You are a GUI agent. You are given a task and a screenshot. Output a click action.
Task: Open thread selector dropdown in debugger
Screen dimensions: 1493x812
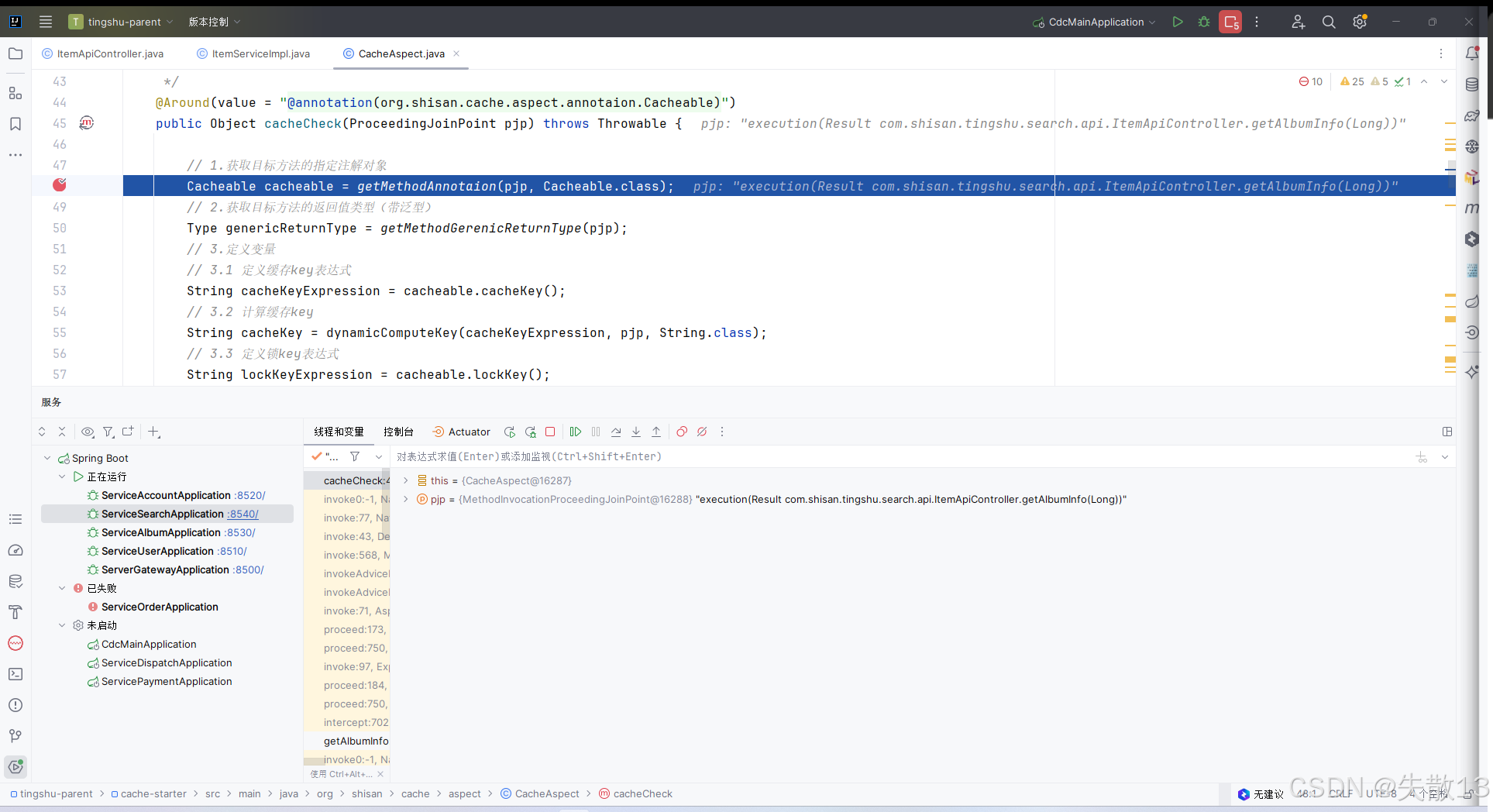(x=379, y=456)
